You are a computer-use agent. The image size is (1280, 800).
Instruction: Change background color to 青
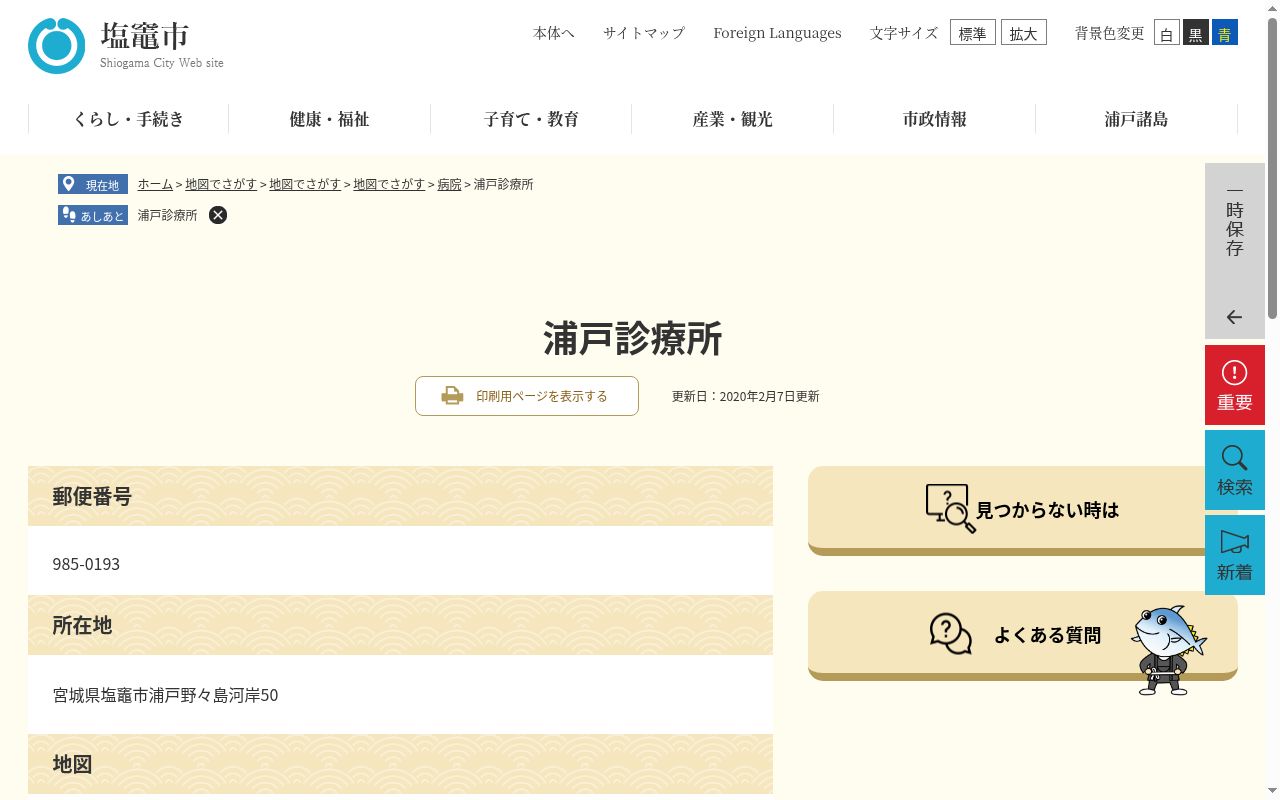1225,33
